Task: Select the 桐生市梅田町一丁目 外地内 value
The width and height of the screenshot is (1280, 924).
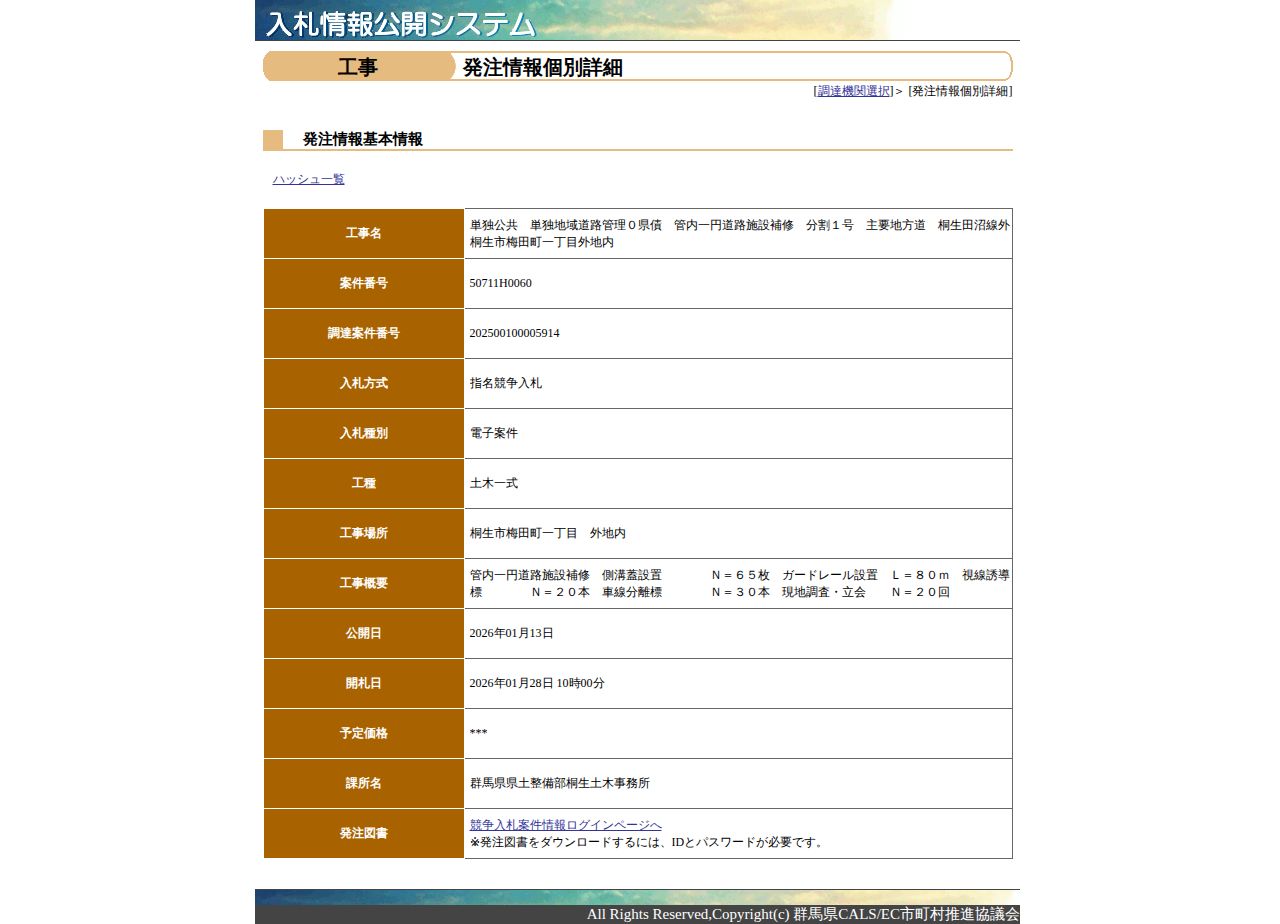Action: pos(548,533)
